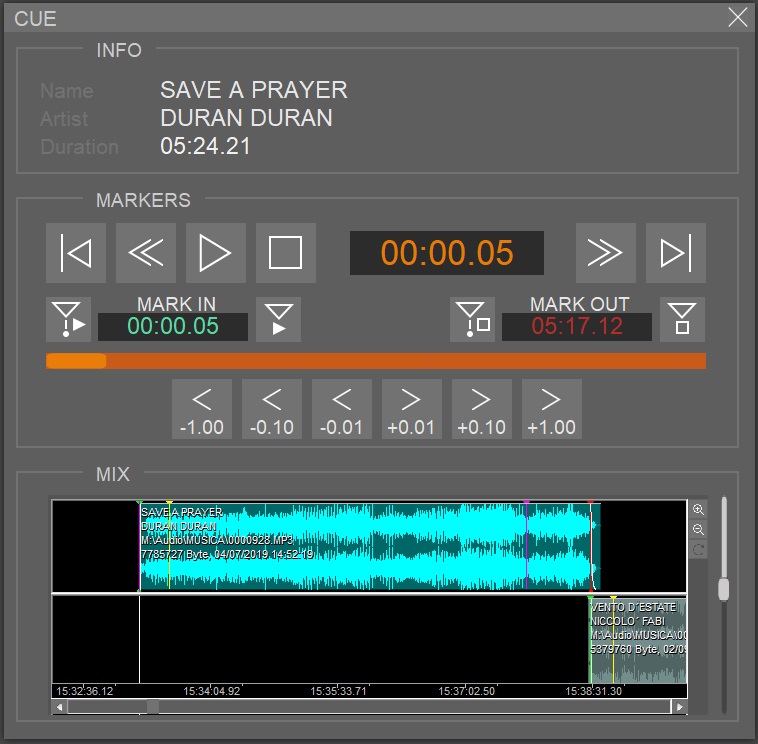
Task: Click the set Mark In icon left of MARK IN
Action: point(68,319)
